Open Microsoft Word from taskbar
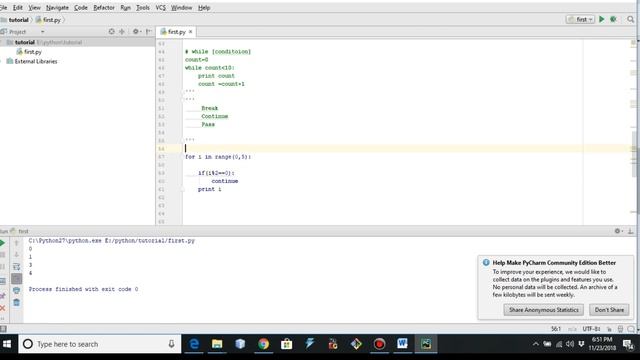640x360 pixels. [x=402, y=344]
